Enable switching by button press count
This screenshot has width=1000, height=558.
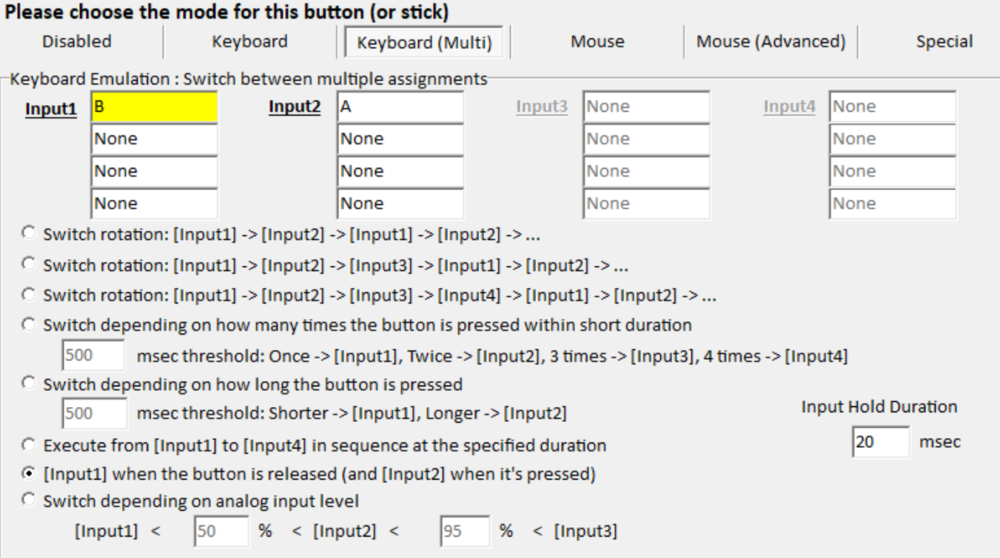[x=29, y=325]
